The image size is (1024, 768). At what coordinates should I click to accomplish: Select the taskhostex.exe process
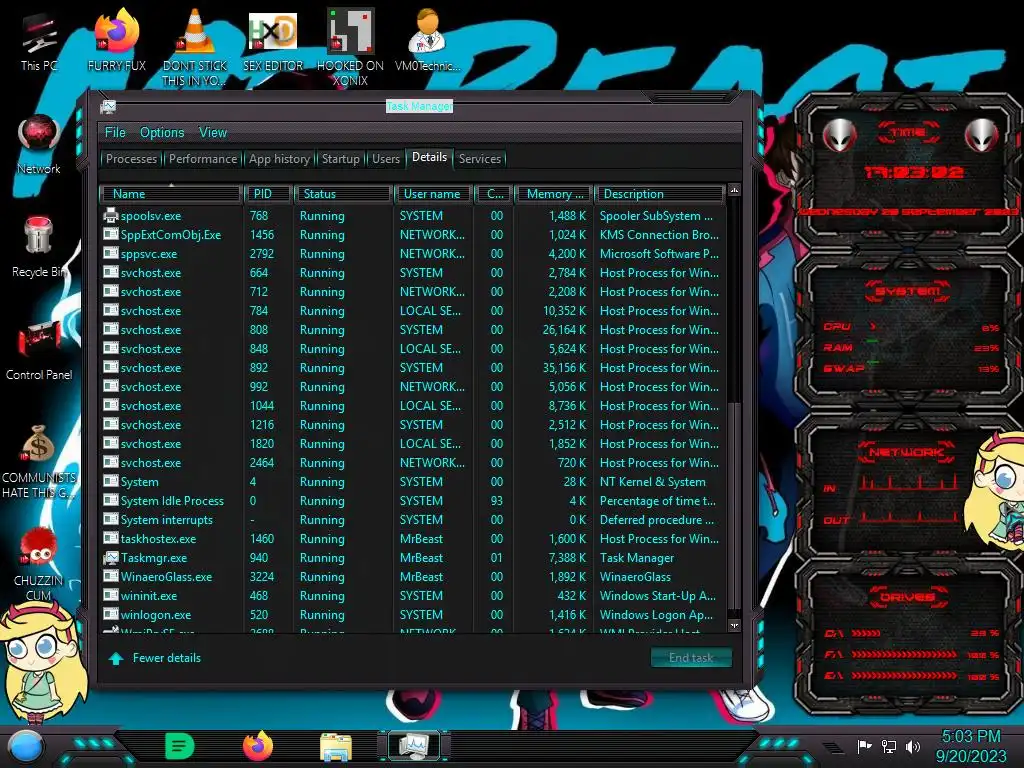[413, 539]
